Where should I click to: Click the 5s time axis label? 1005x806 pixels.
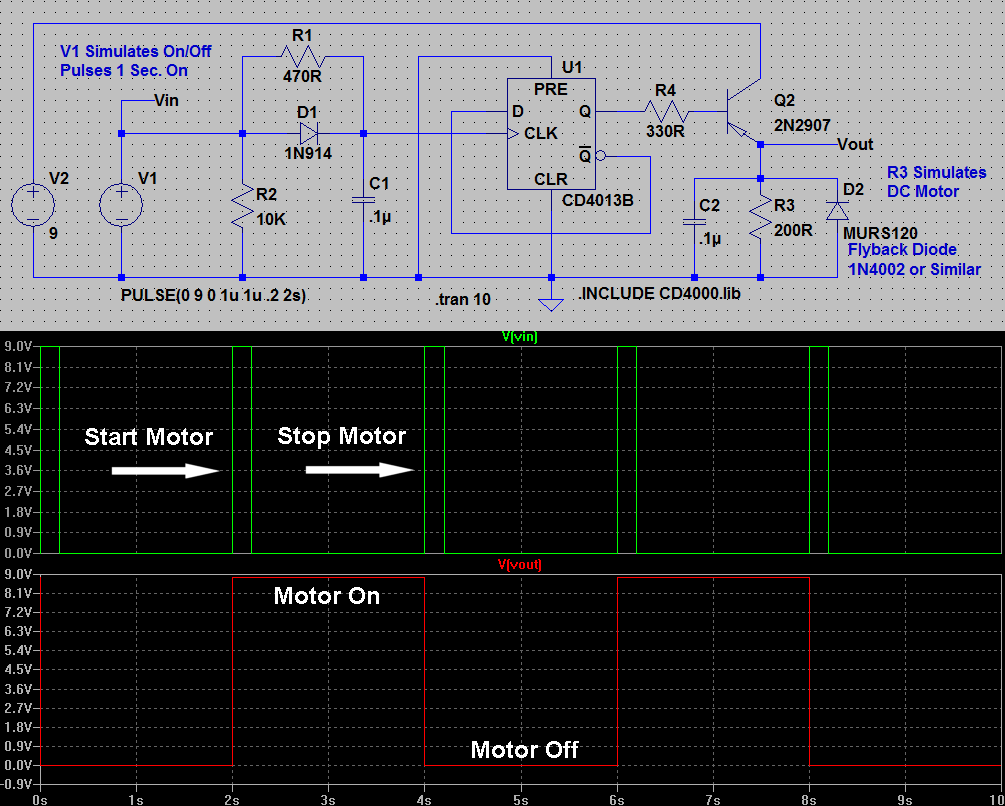coord(520,800)
